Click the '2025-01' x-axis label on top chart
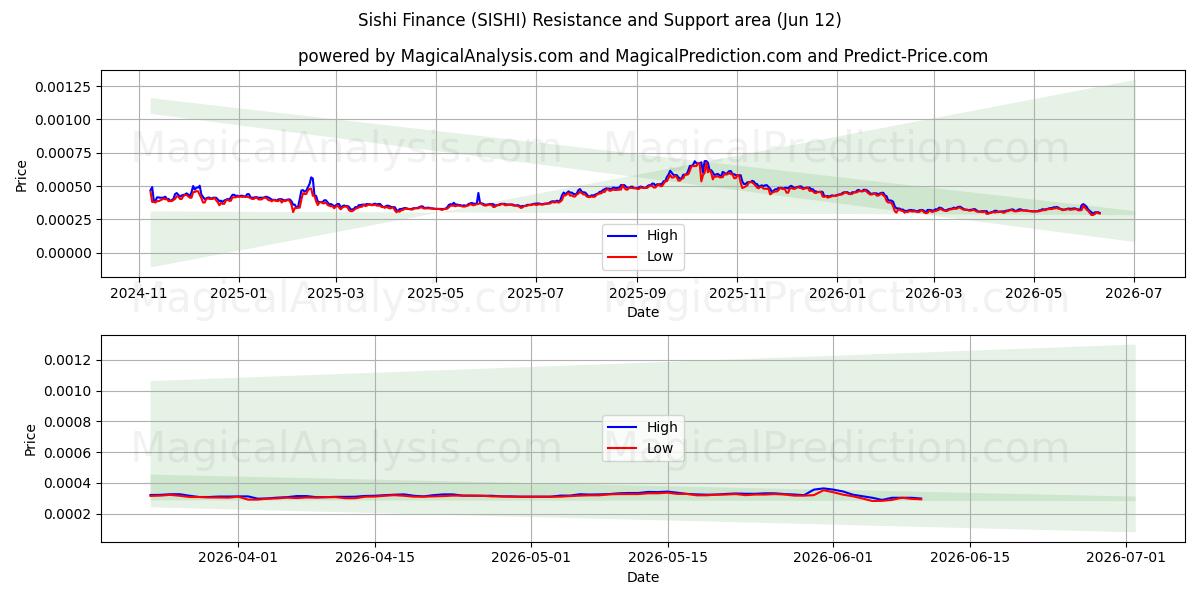1200x600 pixels. point(239,294)
